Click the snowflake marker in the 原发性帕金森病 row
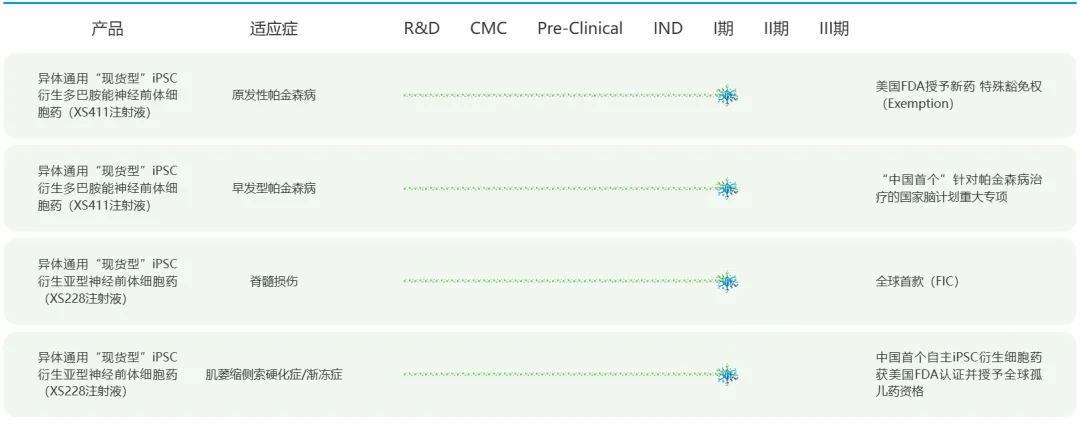Viewport: 1080px width, 426px height. (x=727, y=95)
